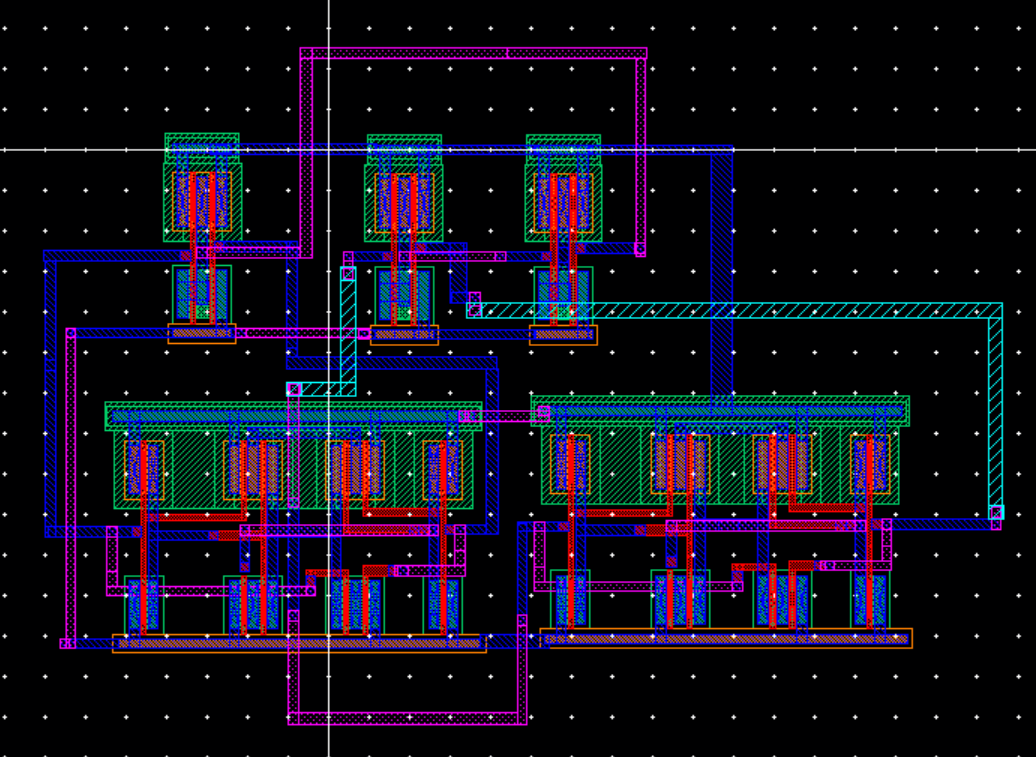
Task: Select the tall magenta vertical wire on the left
Action: click(71, 487)
